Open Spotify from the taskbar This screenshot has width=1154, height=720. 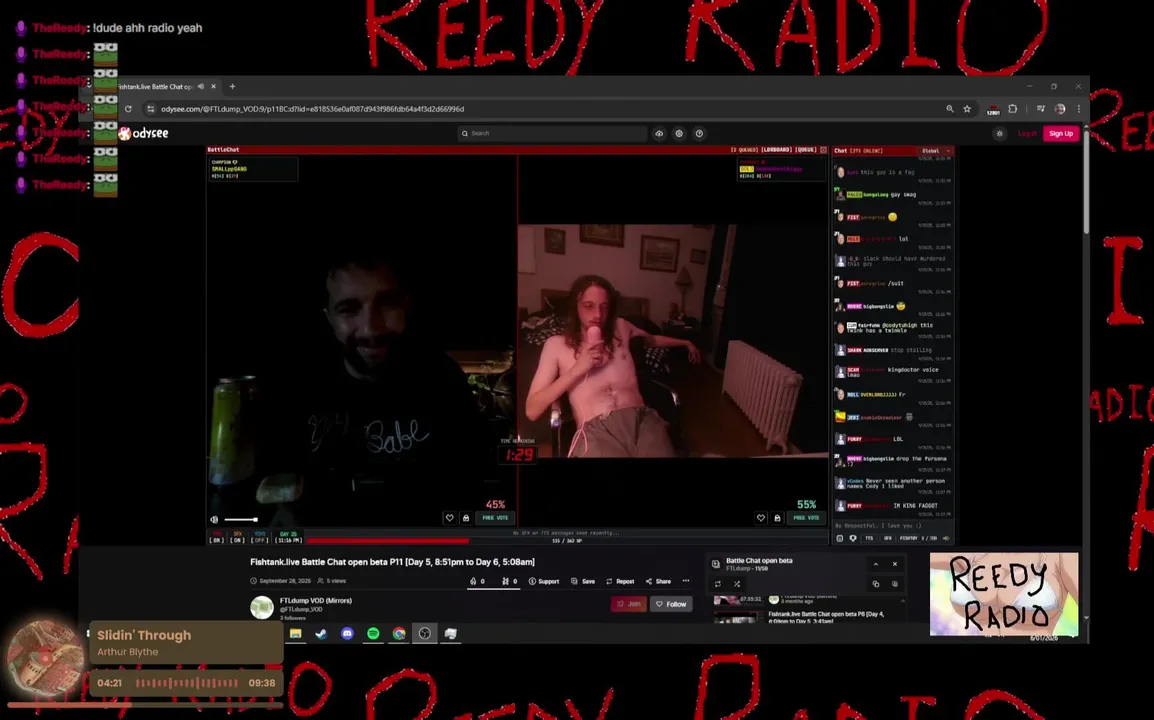tap(373, 633)
